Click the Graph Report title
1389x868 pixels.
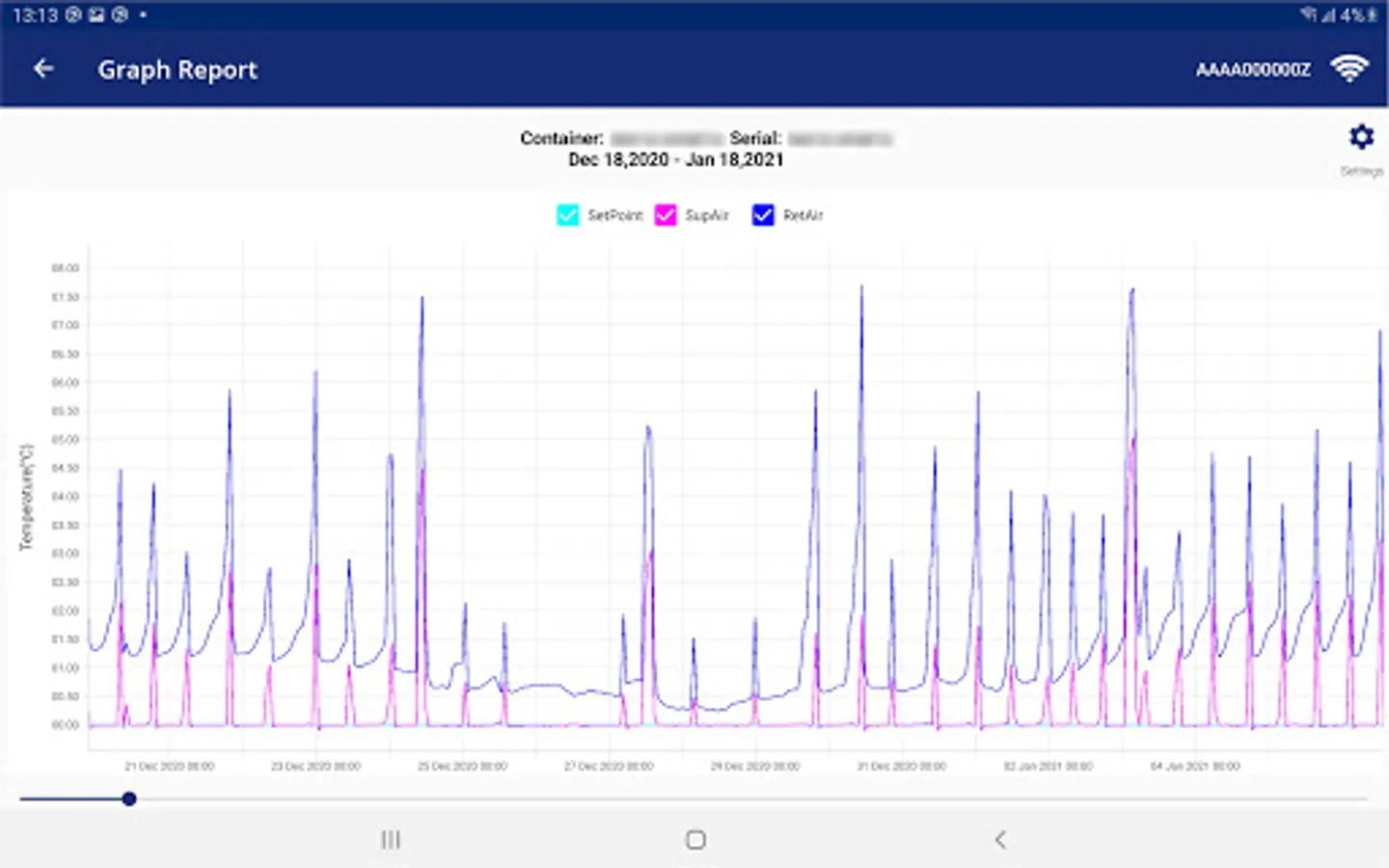coord(177,69)
